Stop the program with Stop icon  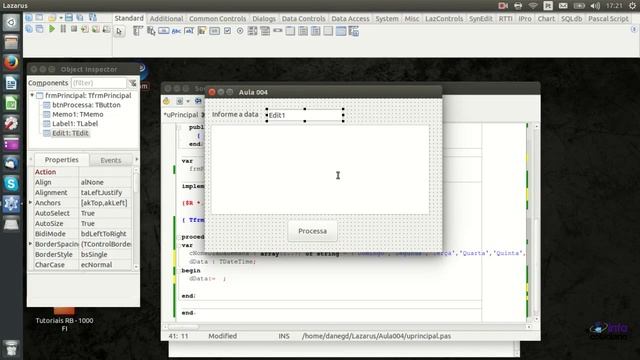click(74, 29)
